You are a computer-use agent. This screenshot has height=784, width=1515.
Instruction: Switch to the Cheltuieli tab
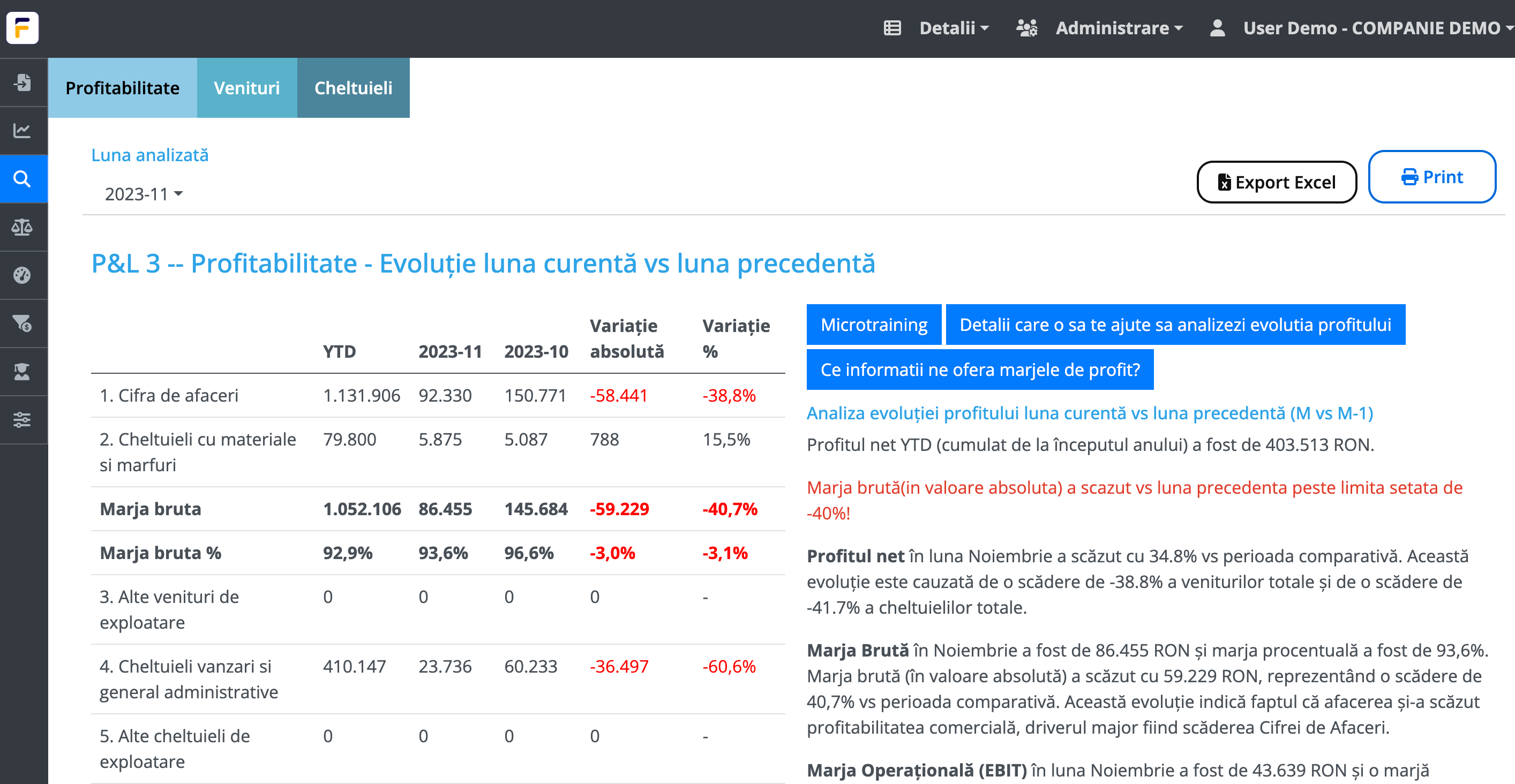pyautogui.click(x=353, y=88)
